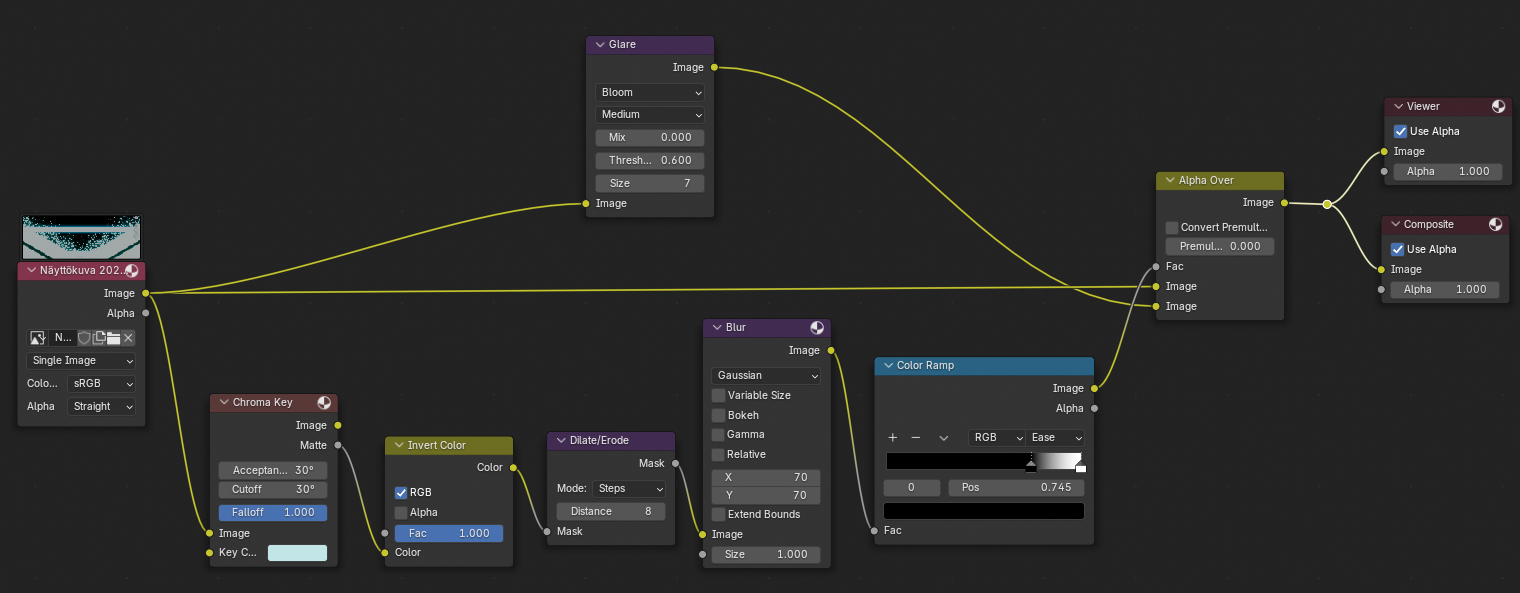This screenshot has width=1520, height=593.
Task: Click the open image folder icon
Action: 114,338
